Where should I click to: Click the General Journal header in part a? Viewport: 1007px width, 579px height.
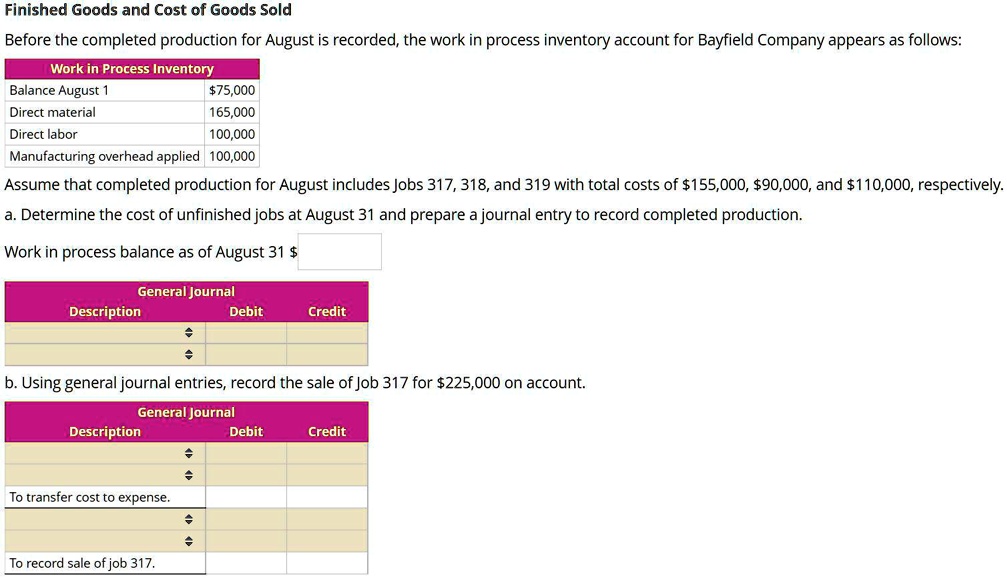click(x=186, y=291)
